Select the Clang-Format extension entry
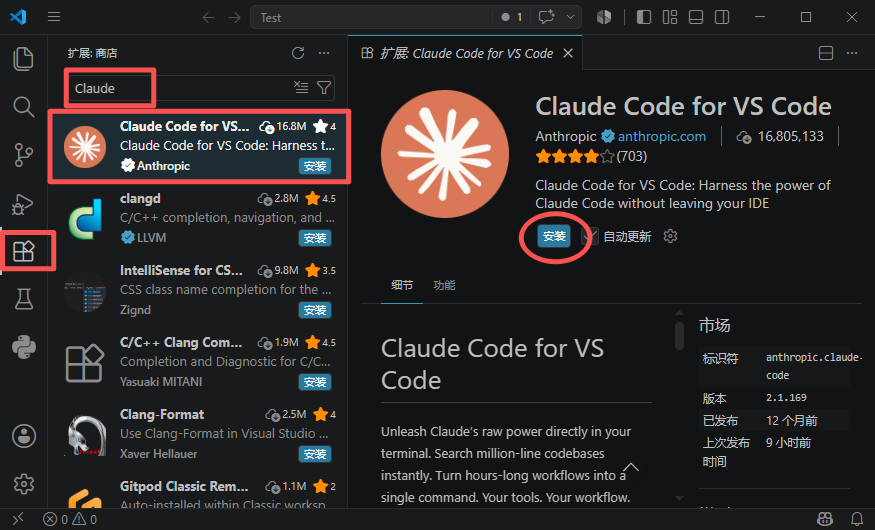 tap(198, 434)
